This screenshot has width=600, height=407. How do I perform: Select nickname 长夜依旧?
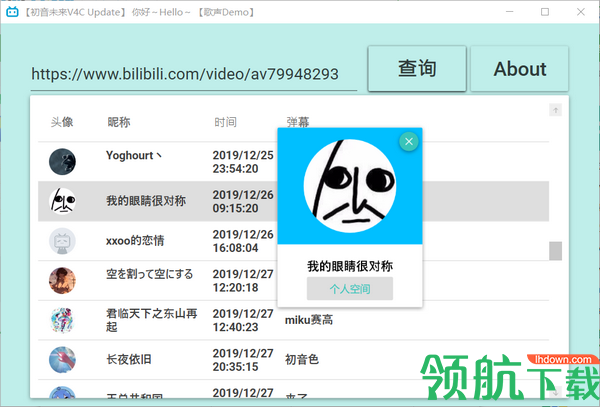point(129,360)
